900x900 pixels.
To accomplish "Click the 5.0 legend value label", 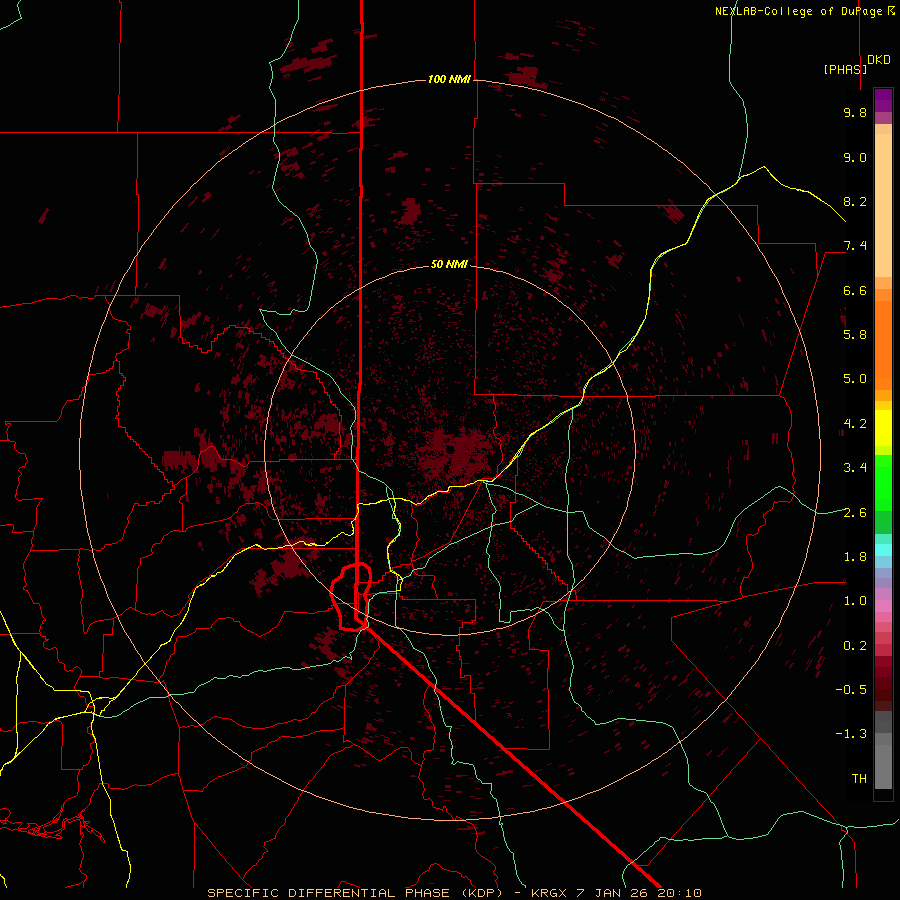I will 855,379.
